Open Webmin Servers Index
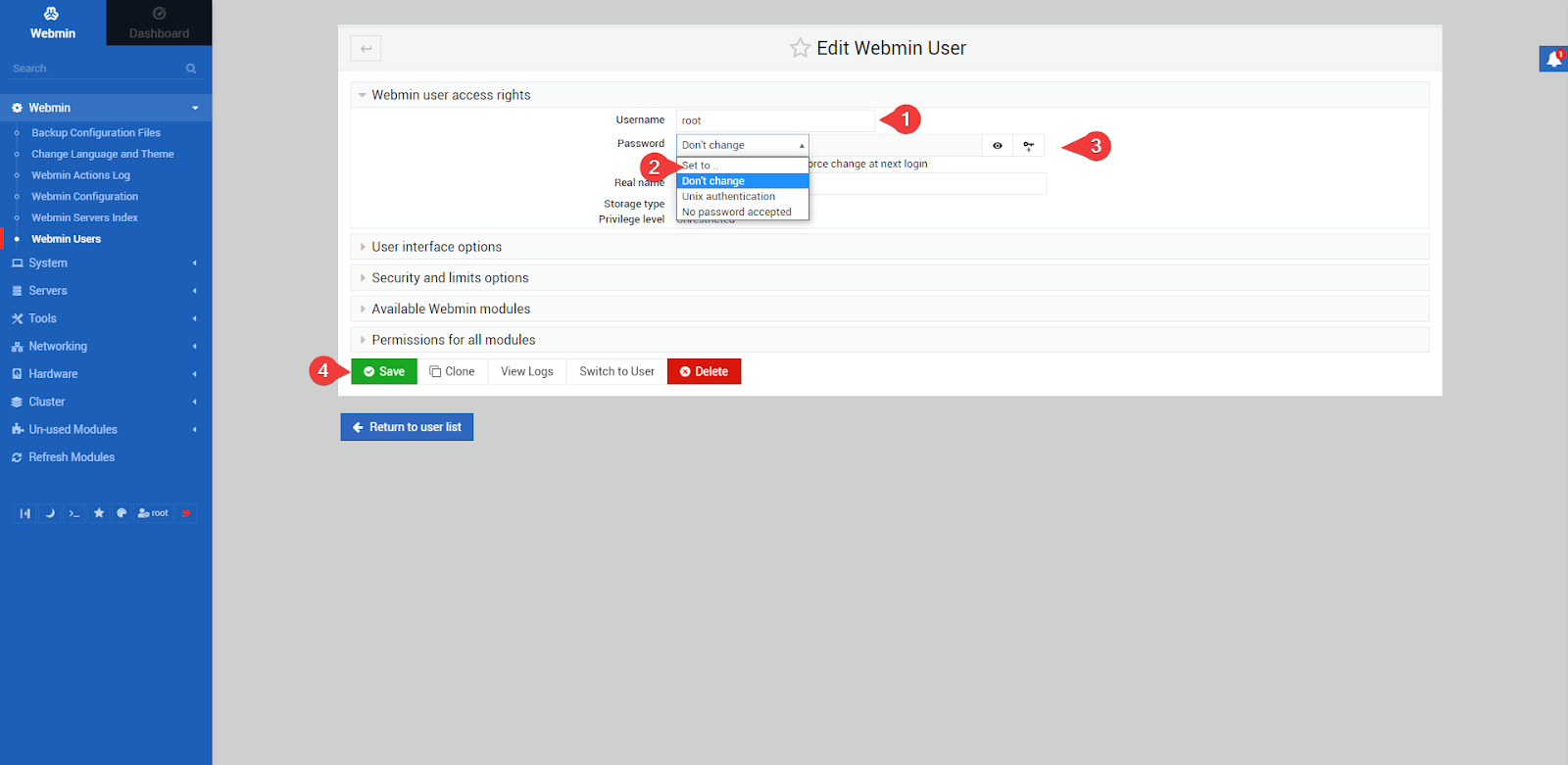 point(84,217)
